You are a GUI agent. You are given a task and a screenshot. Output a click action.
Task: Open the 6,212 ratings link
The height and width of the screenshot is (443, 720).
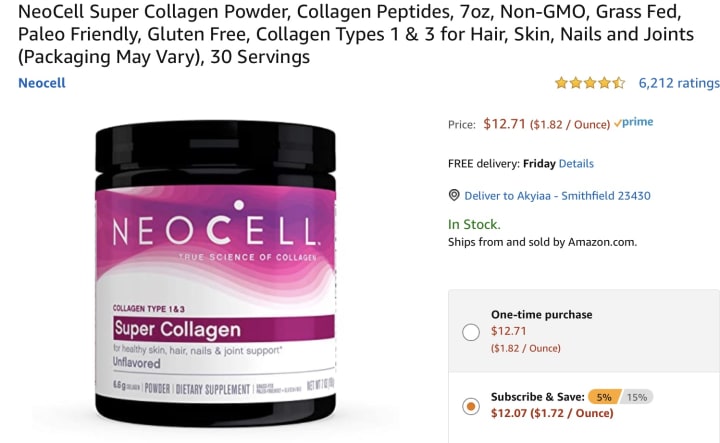[x=679, y=83]
